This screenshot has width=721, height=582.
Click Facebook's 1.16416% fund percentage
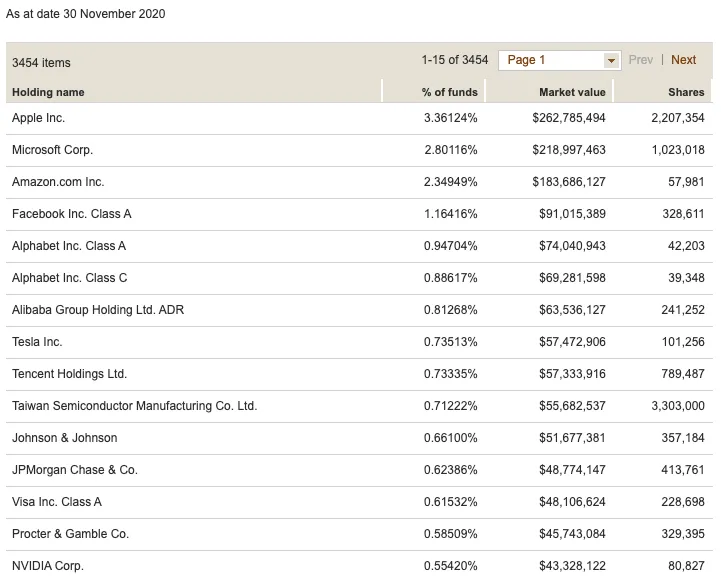pos(451,214)
